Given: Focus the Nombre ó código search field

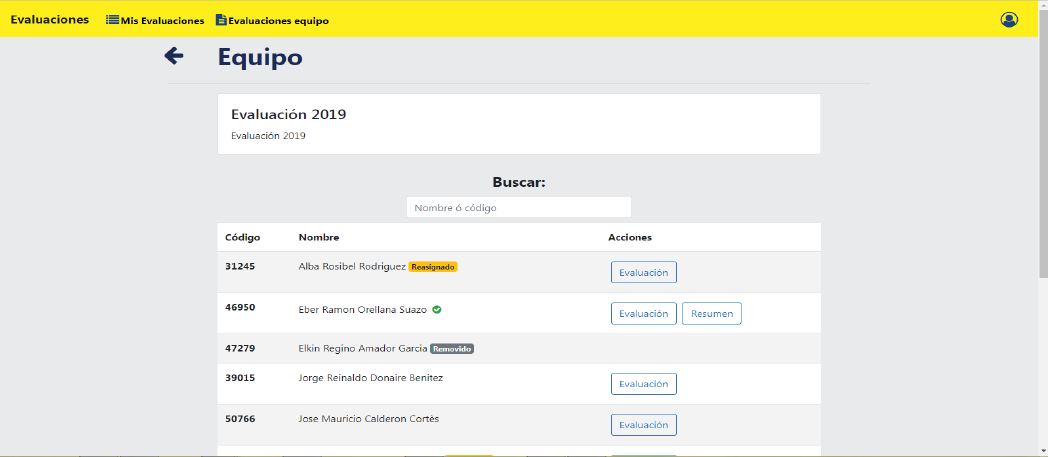Looking at the screenshot, I should point(518,207).
